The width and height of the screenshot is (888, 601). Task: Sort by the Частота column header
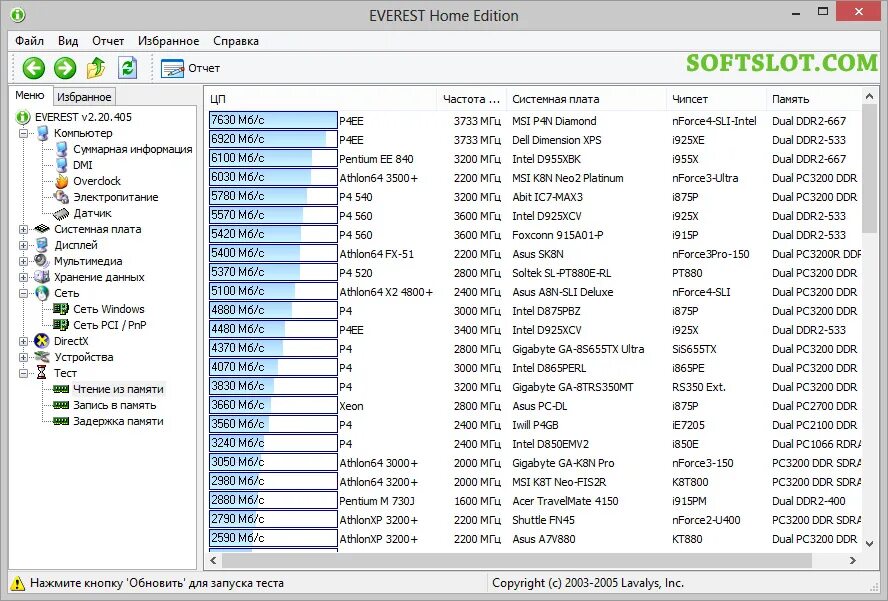[x=471, y=99]
